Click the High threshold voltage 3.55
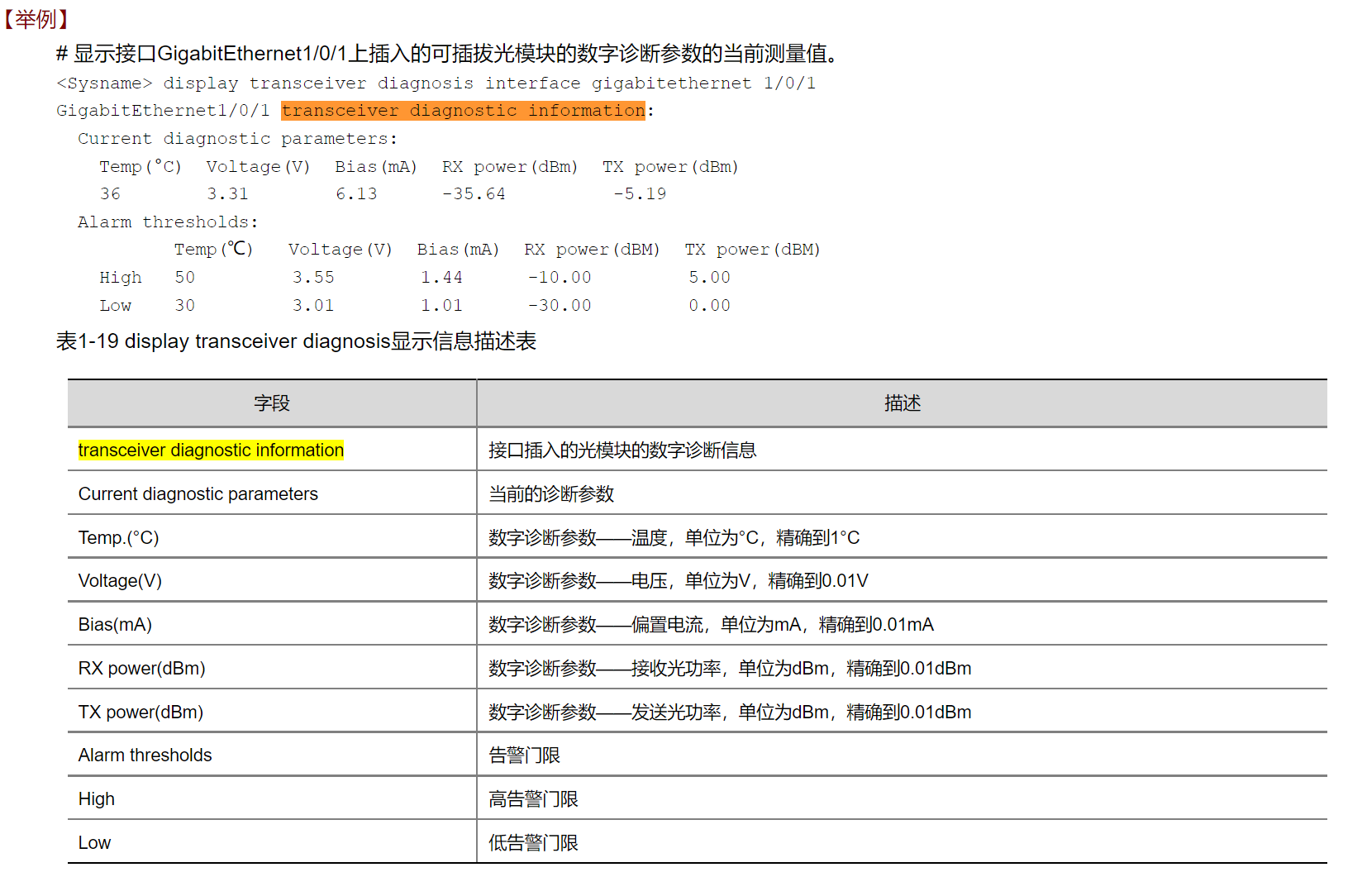The height and width of the screenshot is (896, 1367). point(313,278)
